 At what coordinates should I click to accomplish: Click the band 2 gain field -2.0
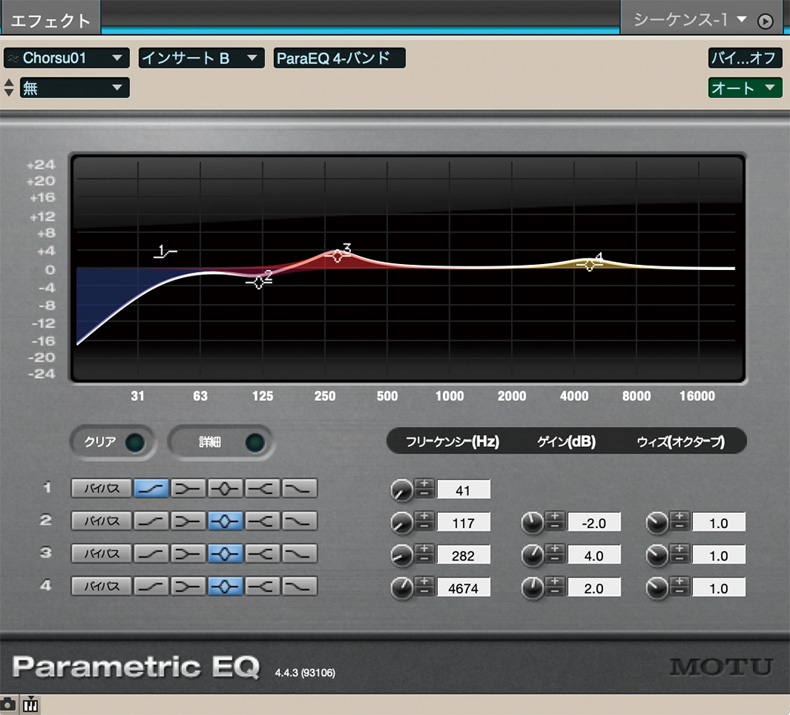tap(594, 523)
